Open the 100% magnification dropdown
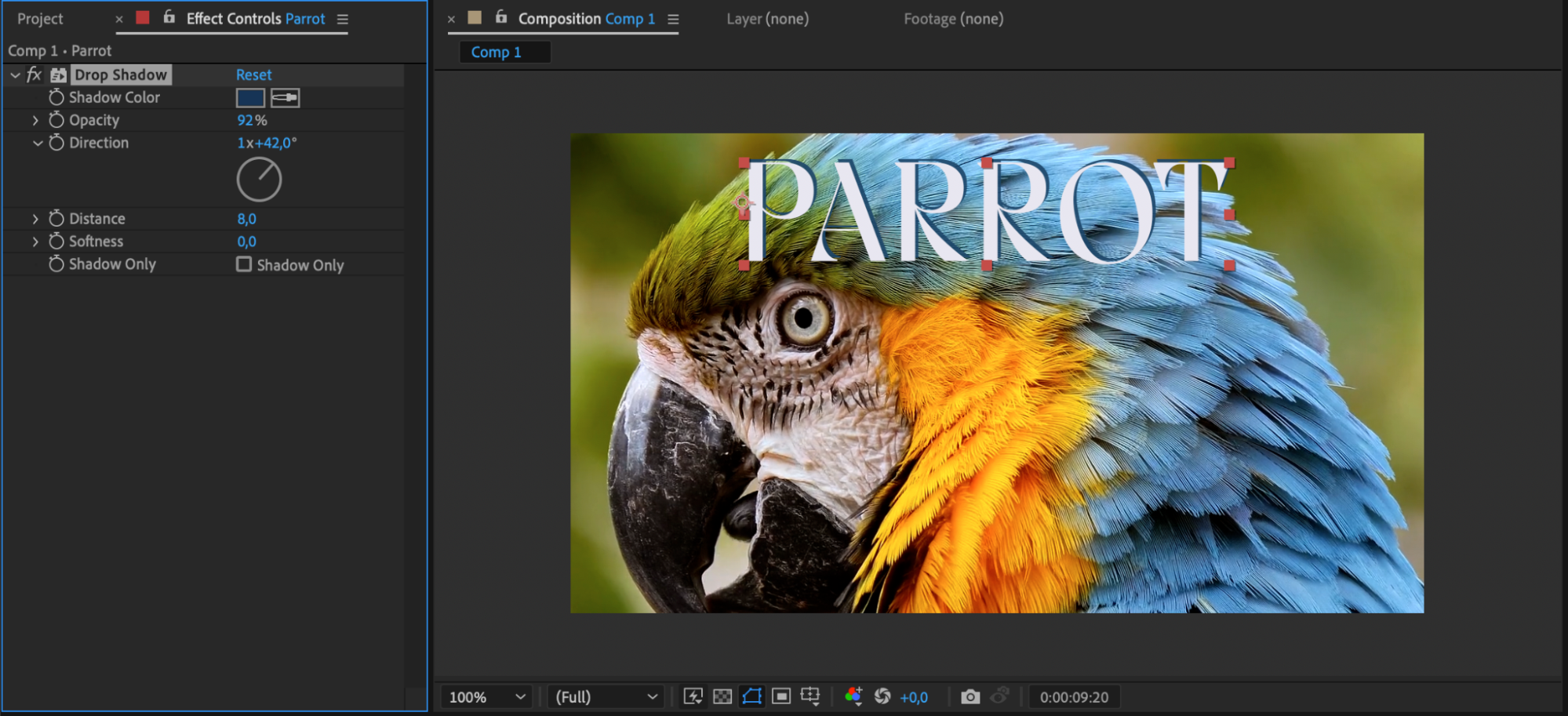The image size is (1568, 716). click(486, 696)
